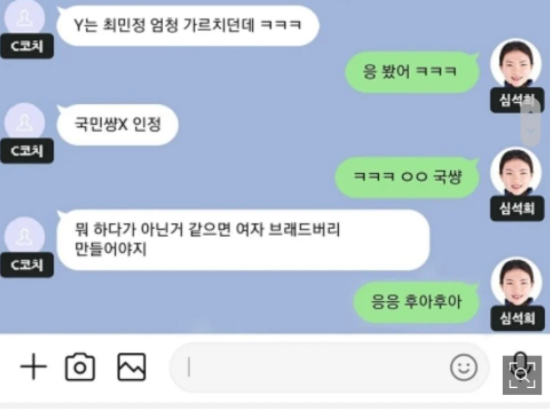Click the bottom 심석희 name label
Screen dimensions: 550x410
pos(517,318)
